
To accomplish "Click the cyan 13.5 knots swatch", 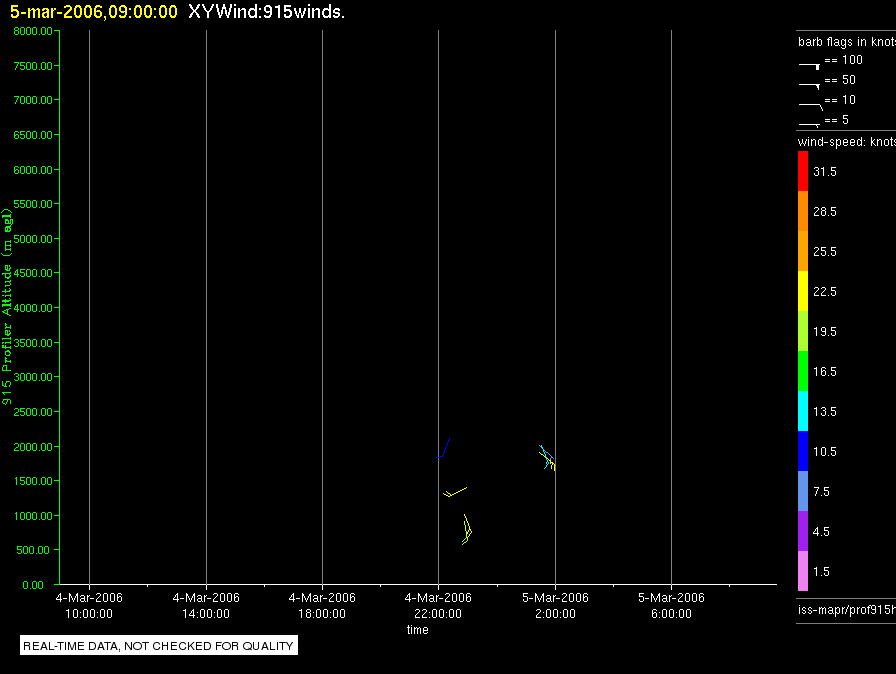I will [x=803, y=411].
